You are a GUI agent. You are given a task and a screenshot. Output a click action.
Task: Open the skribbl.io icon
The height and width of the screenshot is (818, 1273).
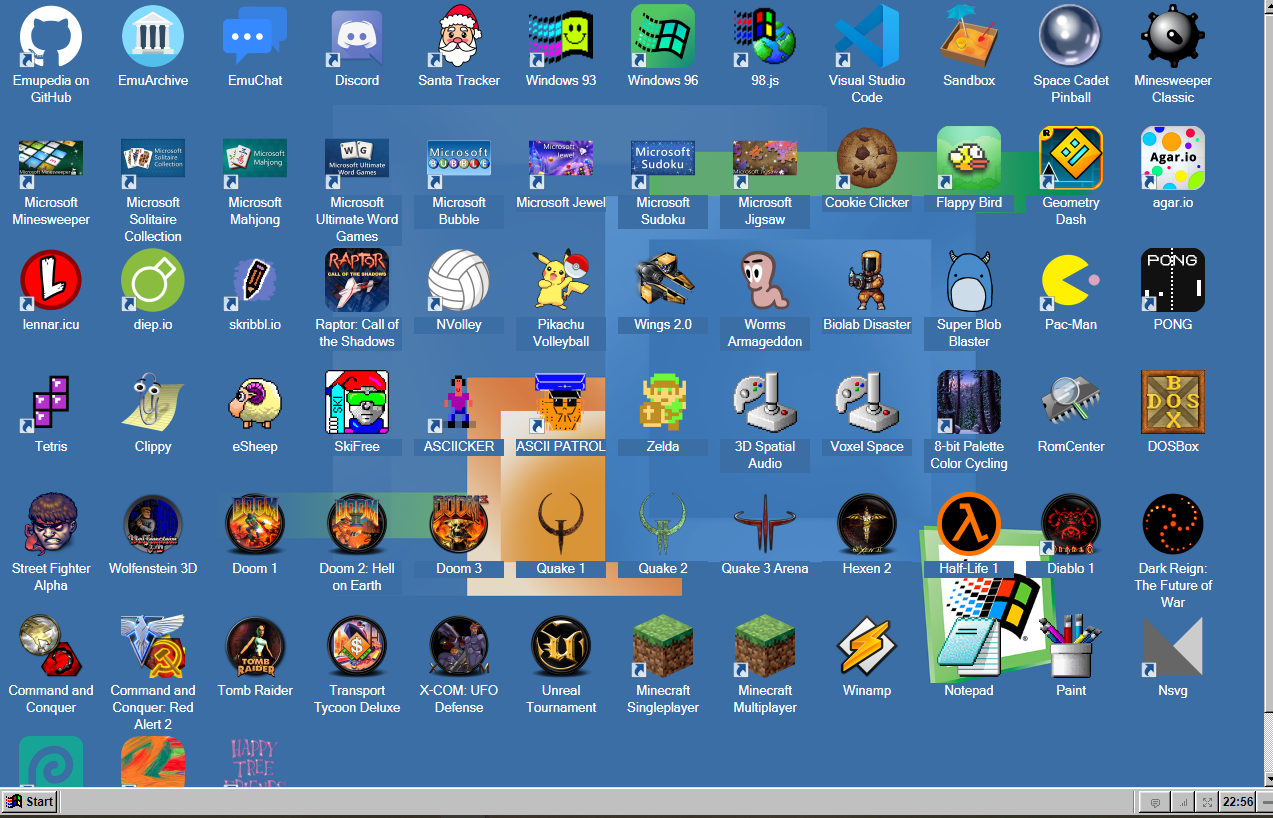pos(255,280)
